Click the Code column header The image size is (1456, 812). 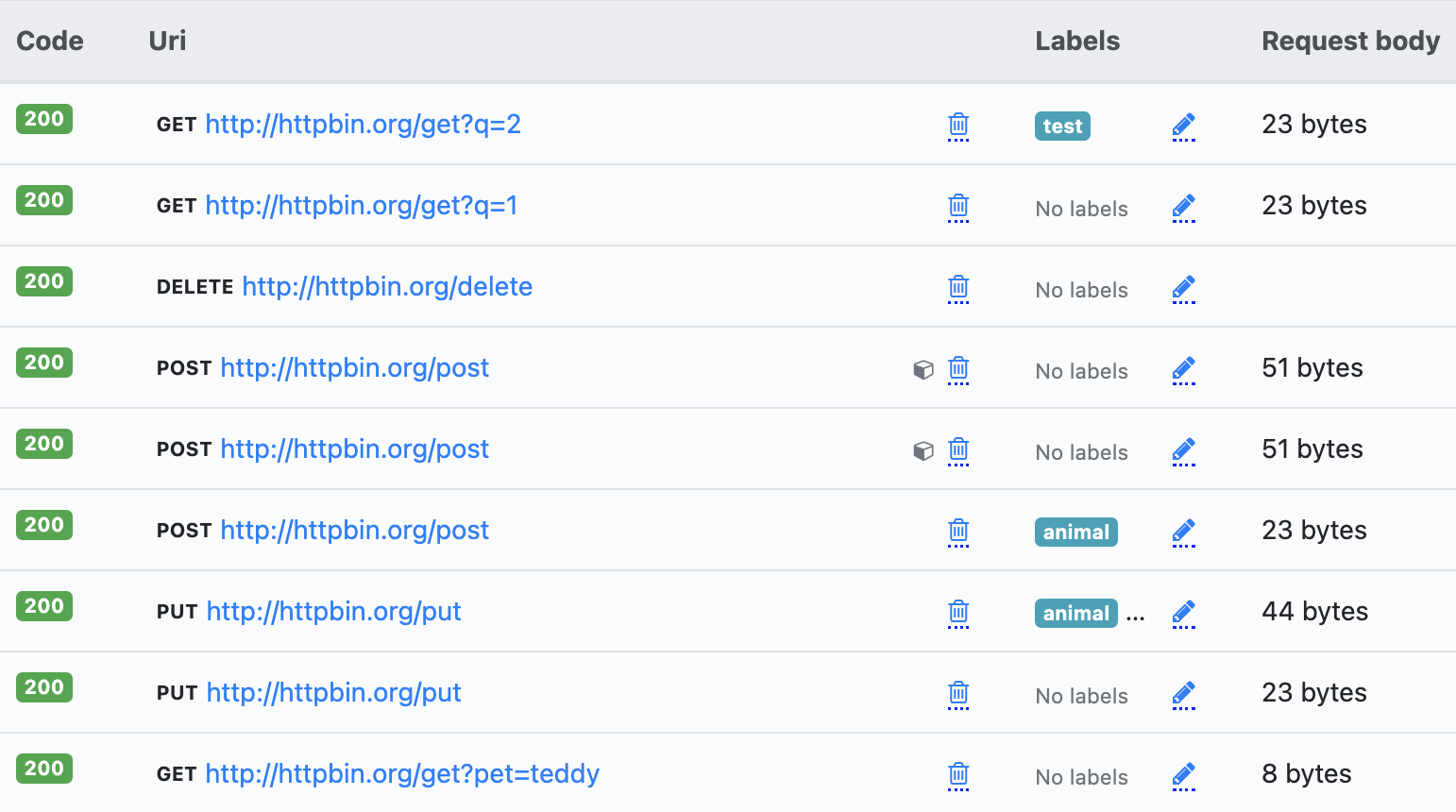coord(50,42)
